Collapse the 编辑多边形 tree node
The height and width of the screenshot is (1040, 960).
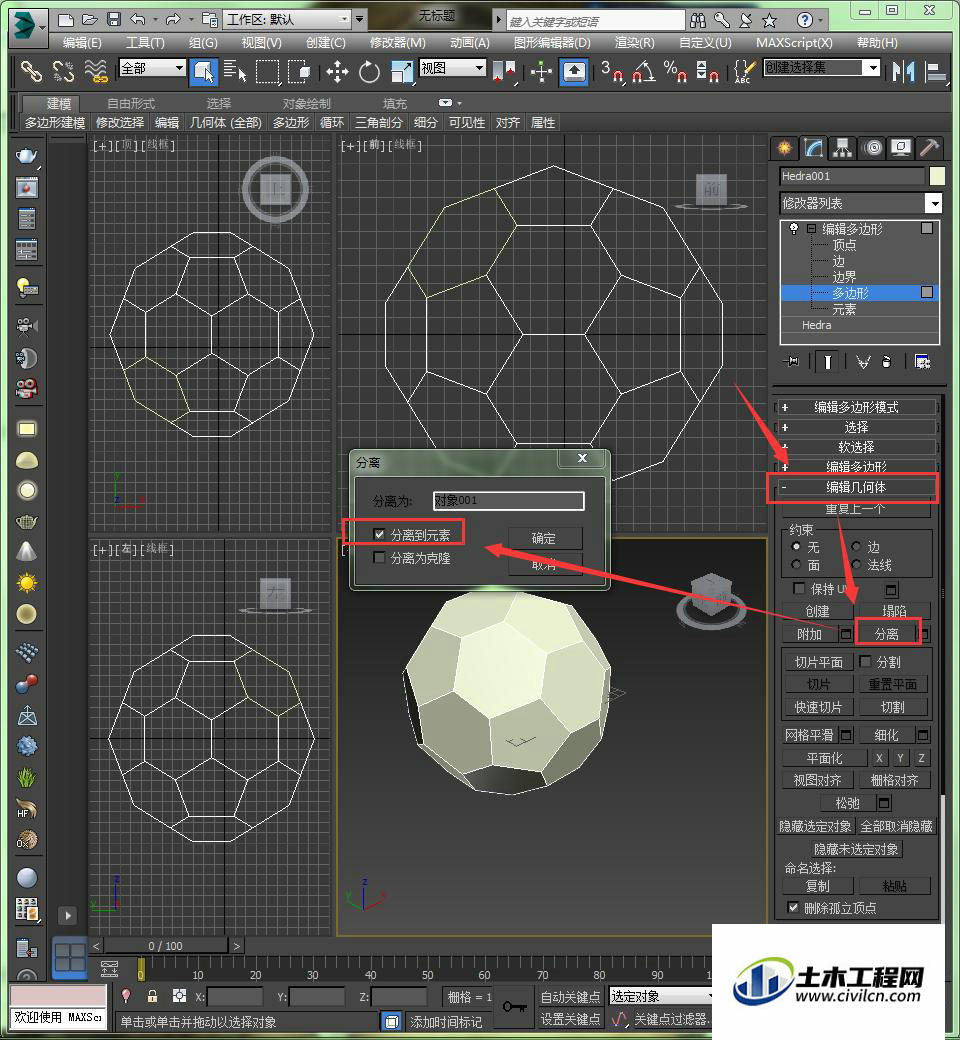click(811, 229)
